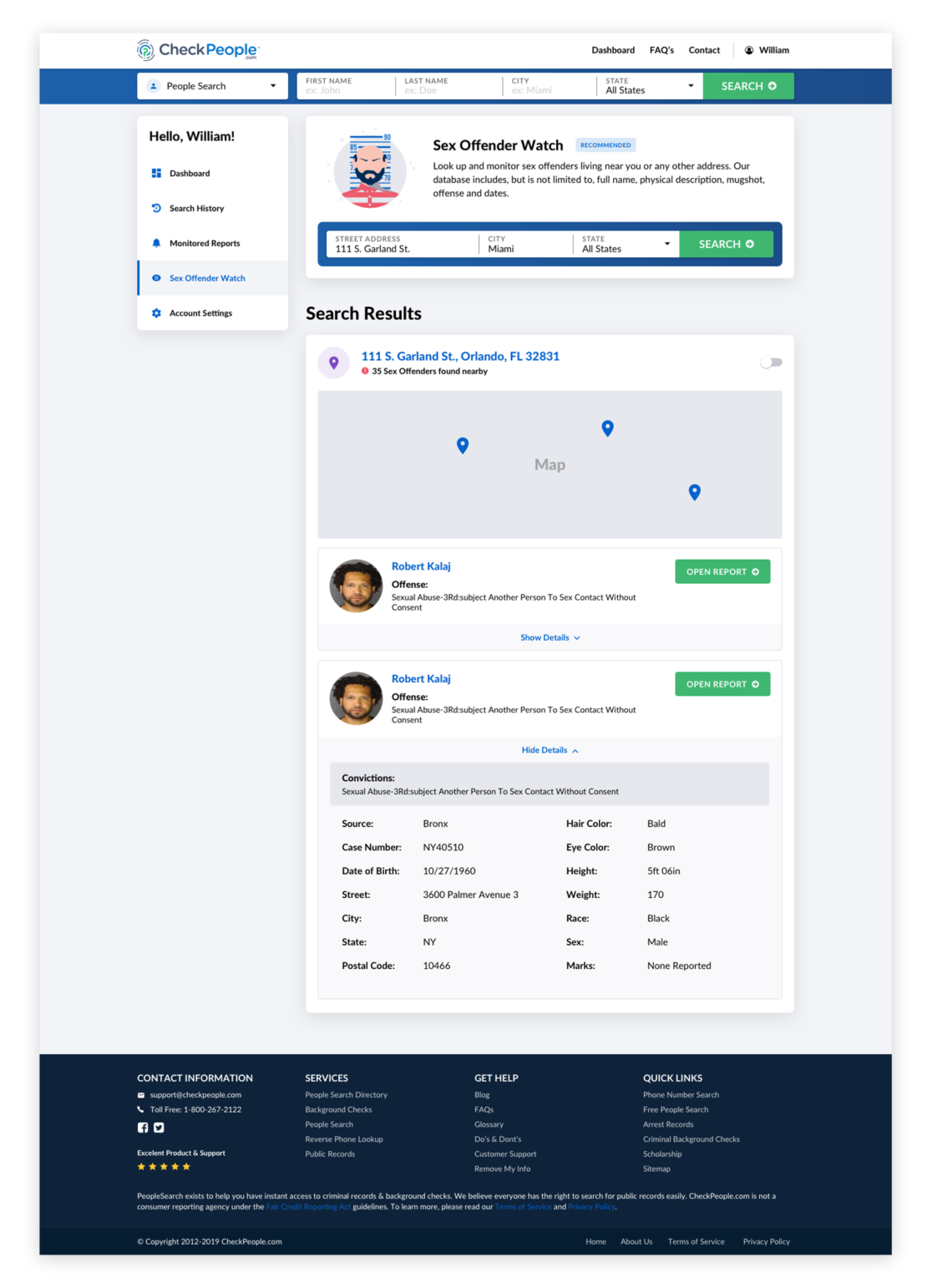Click the William user profile icon
Screen dimensions: 932x1288
tap(749, 50)
